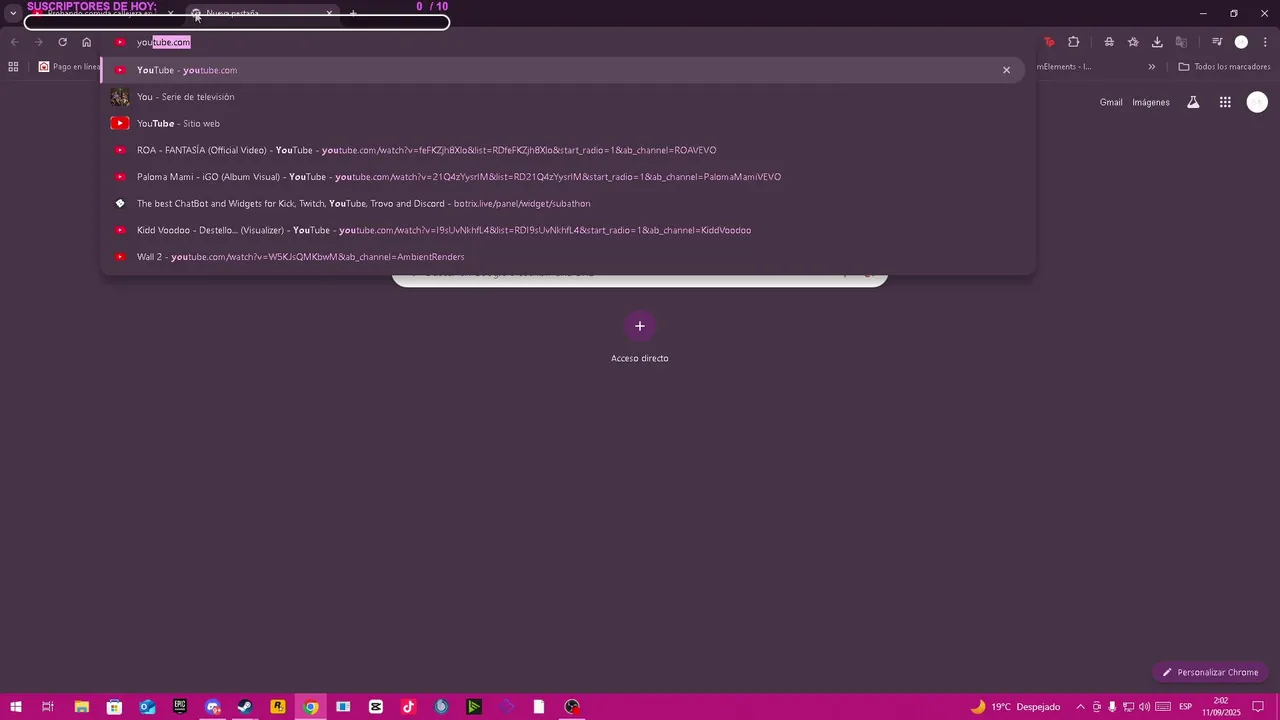Open Task View on the taskbar
Image resolution: width=1280 pixels, height=720 pixels.
pos(48,707)
